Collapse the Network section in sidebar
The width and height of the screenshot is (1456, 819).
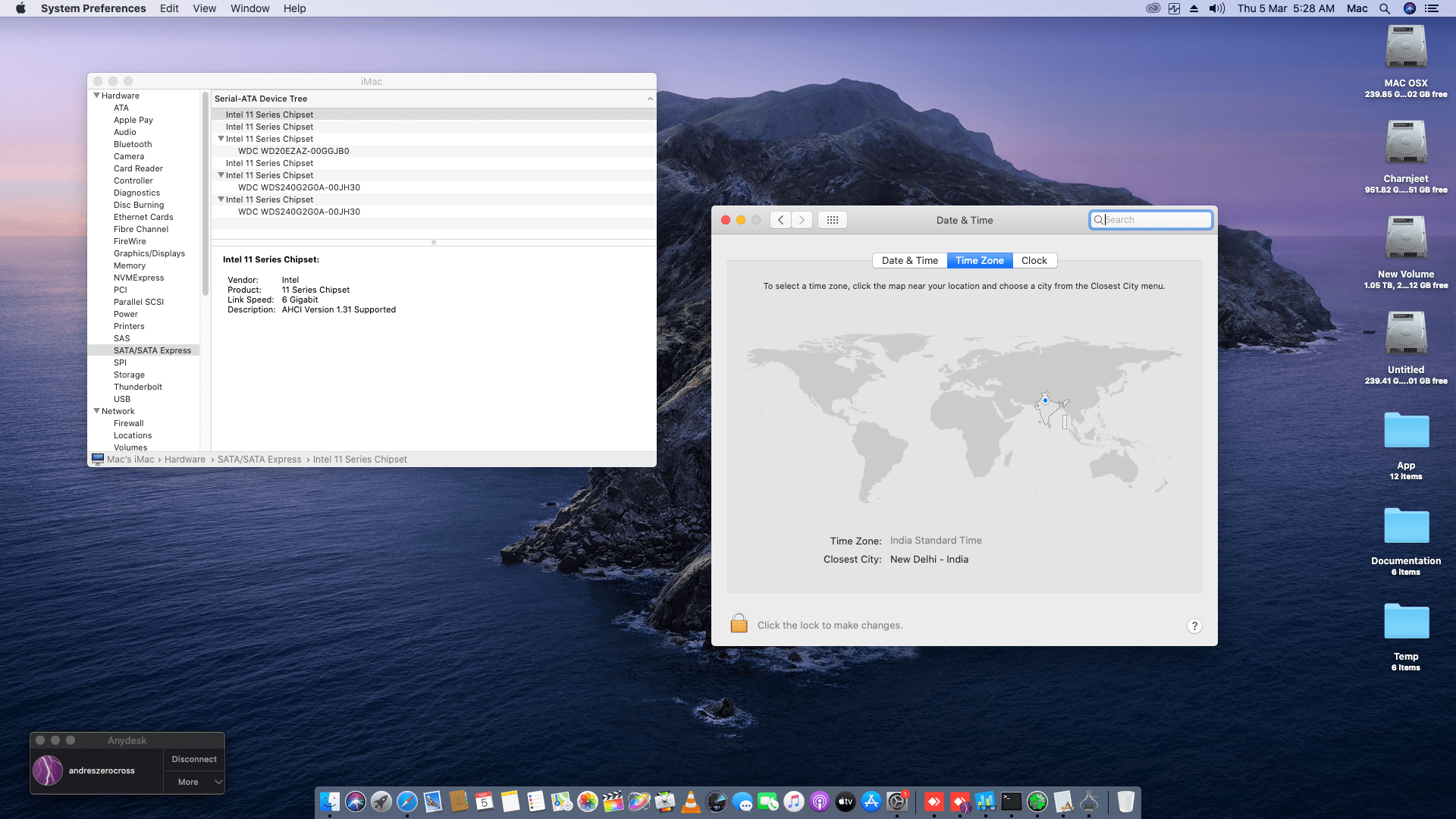pos(96,411)
